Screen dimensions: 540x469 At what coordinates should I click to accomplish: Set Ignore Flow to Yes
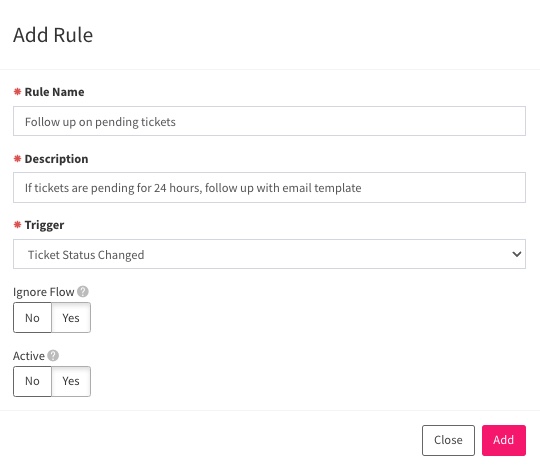pyautogui.click(x=71, y=317)
